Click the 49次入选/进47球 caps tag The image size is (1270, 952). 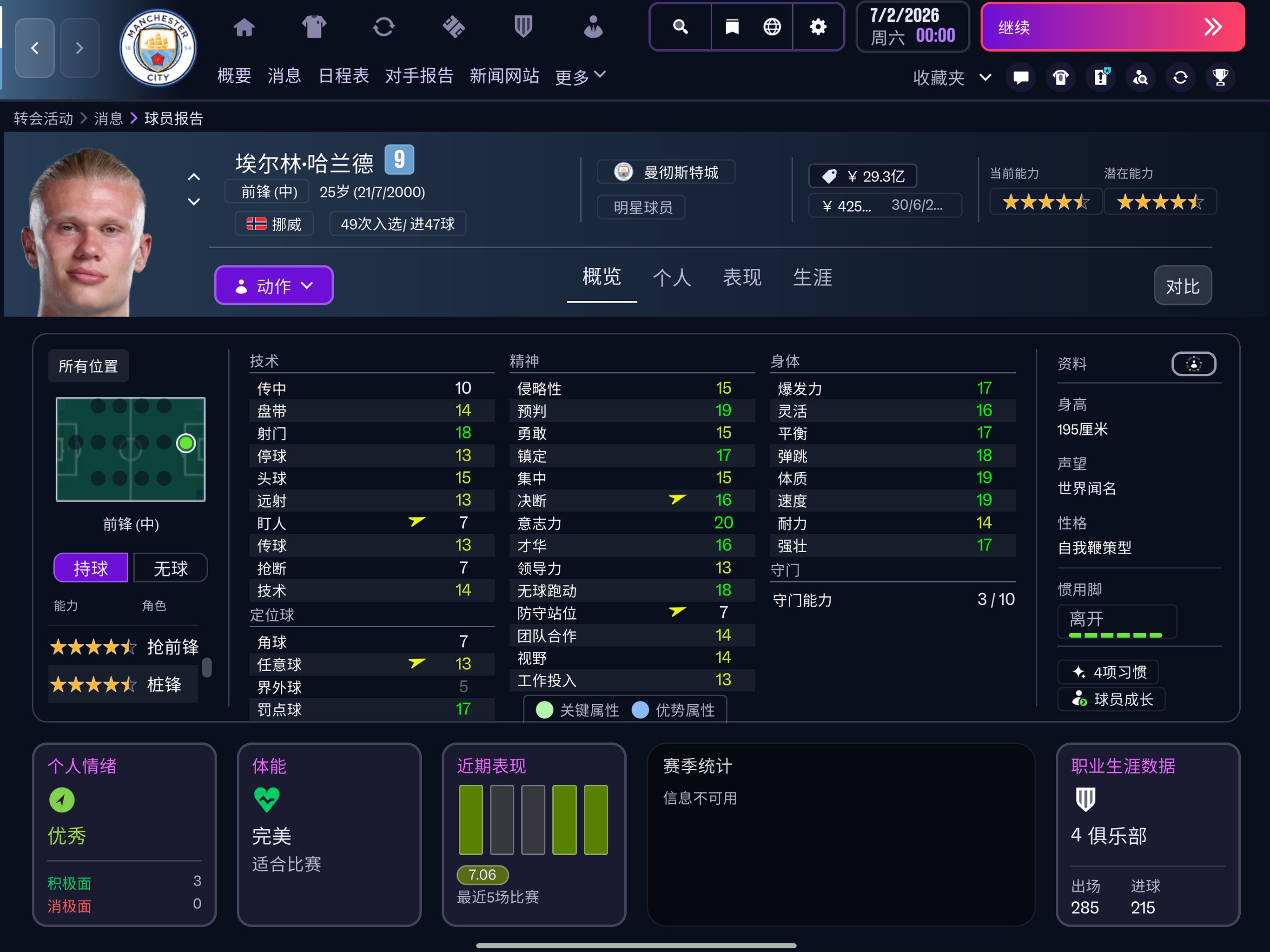click(x=397, y=224)
